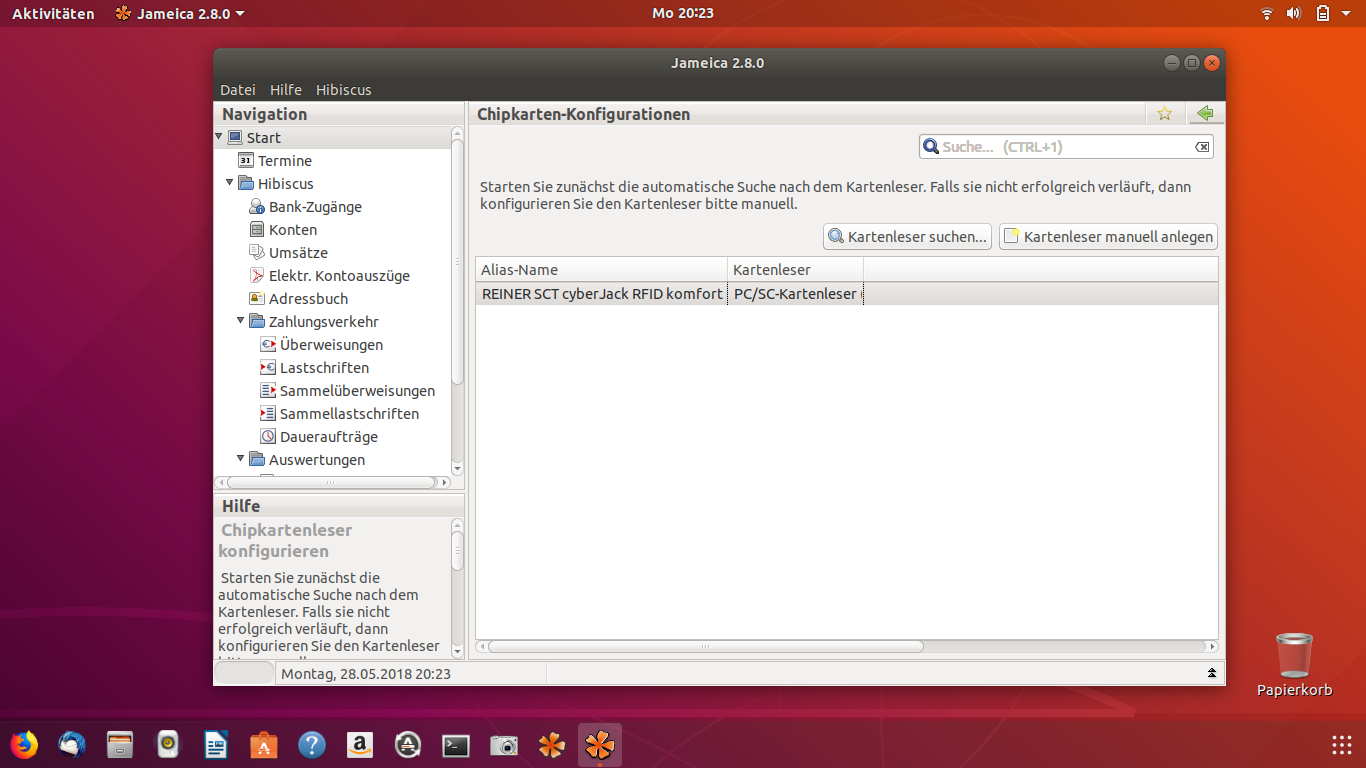Open Termine calendar item

click(x=274, y=160)
